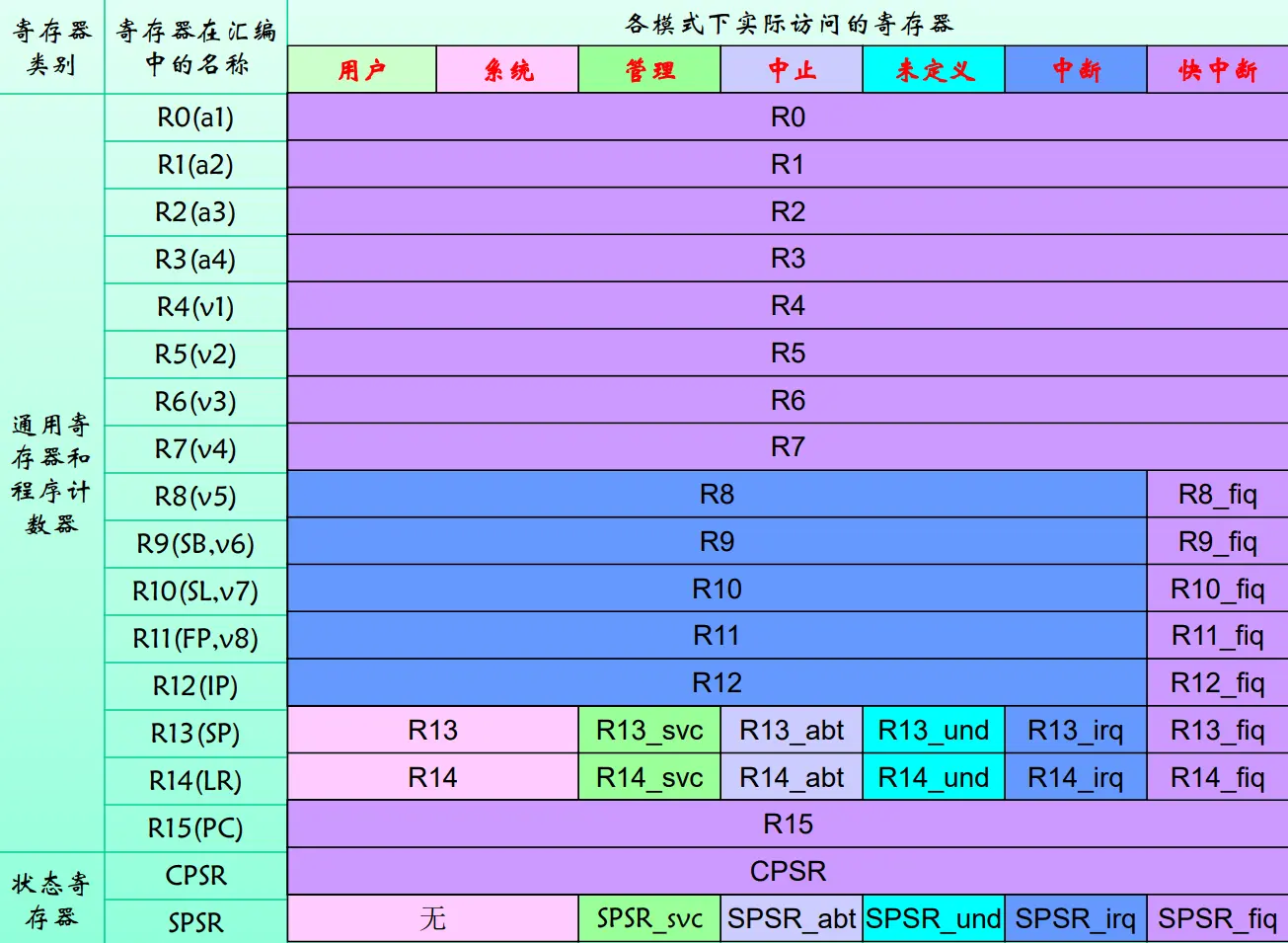1288x943 pixels.
Task: Click the 用户 mode header cell
Action: [x=362, y=70]
